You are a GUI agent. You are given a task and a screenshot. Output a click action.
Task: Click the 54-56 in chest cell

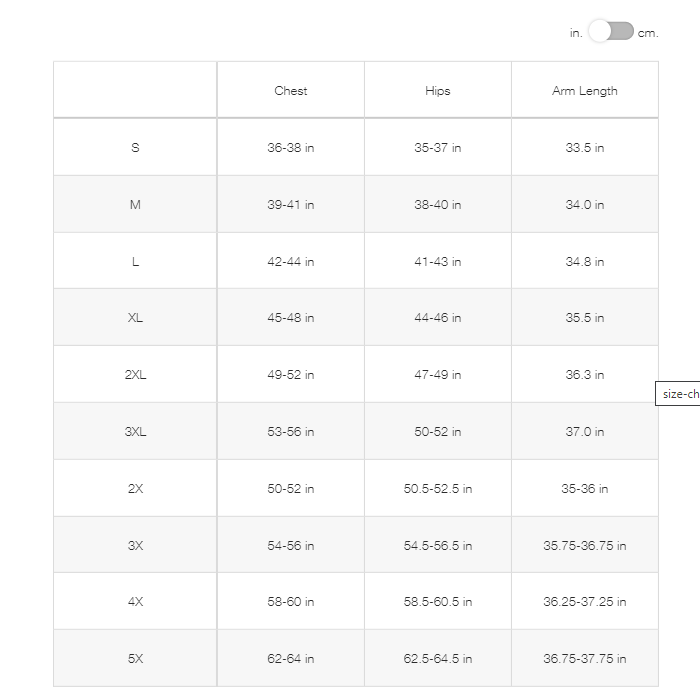[x=291, y=546]
